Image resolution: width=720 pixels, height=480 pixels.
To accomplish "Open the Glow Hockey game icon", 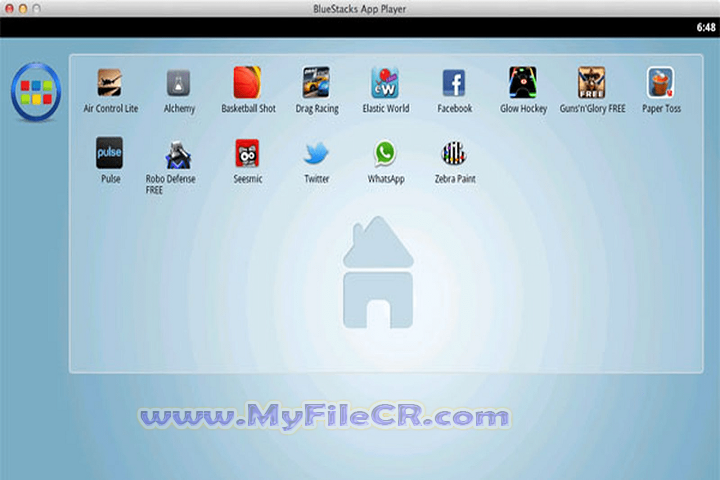I will (x=523, y=83).
